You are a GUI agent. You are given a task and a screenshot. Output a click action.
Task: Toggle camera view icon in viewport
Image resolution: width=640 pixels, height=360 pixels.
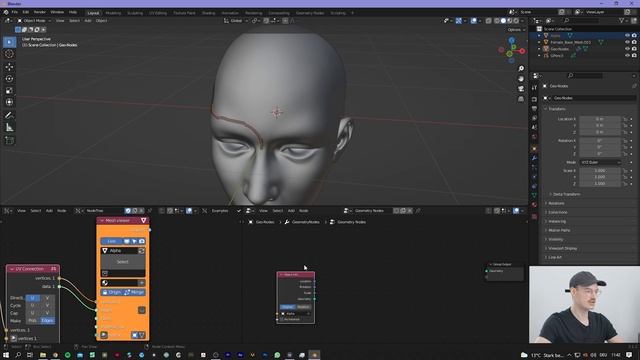pyautogui.click(x=521, y=89)
